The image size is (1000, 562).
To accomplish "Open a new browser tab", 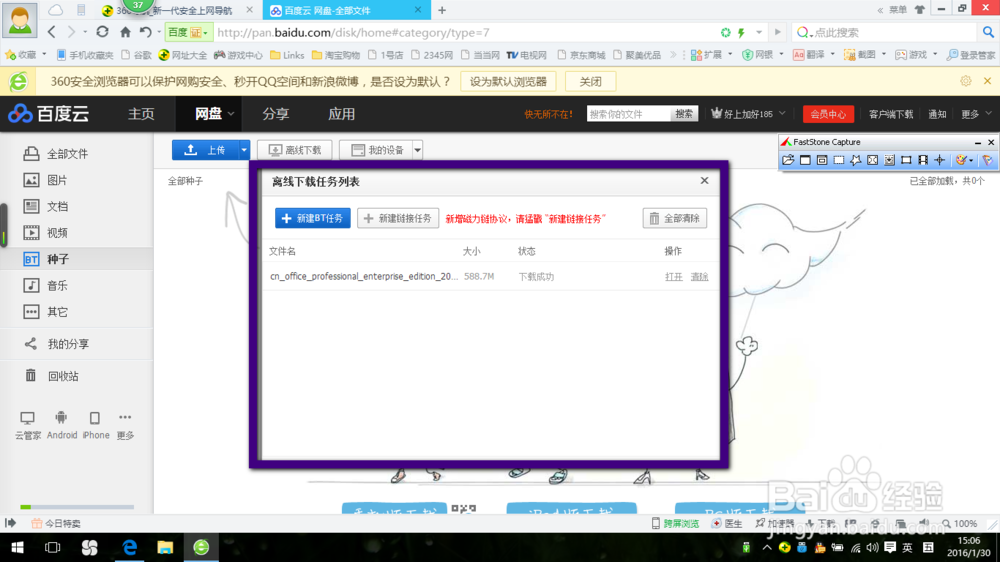I will (x=442, y=10).
